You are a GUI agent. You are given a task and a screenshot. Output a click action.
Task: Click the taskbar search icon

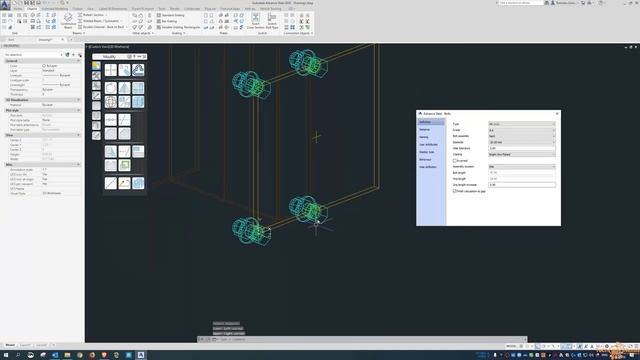[x=18, y=355]
